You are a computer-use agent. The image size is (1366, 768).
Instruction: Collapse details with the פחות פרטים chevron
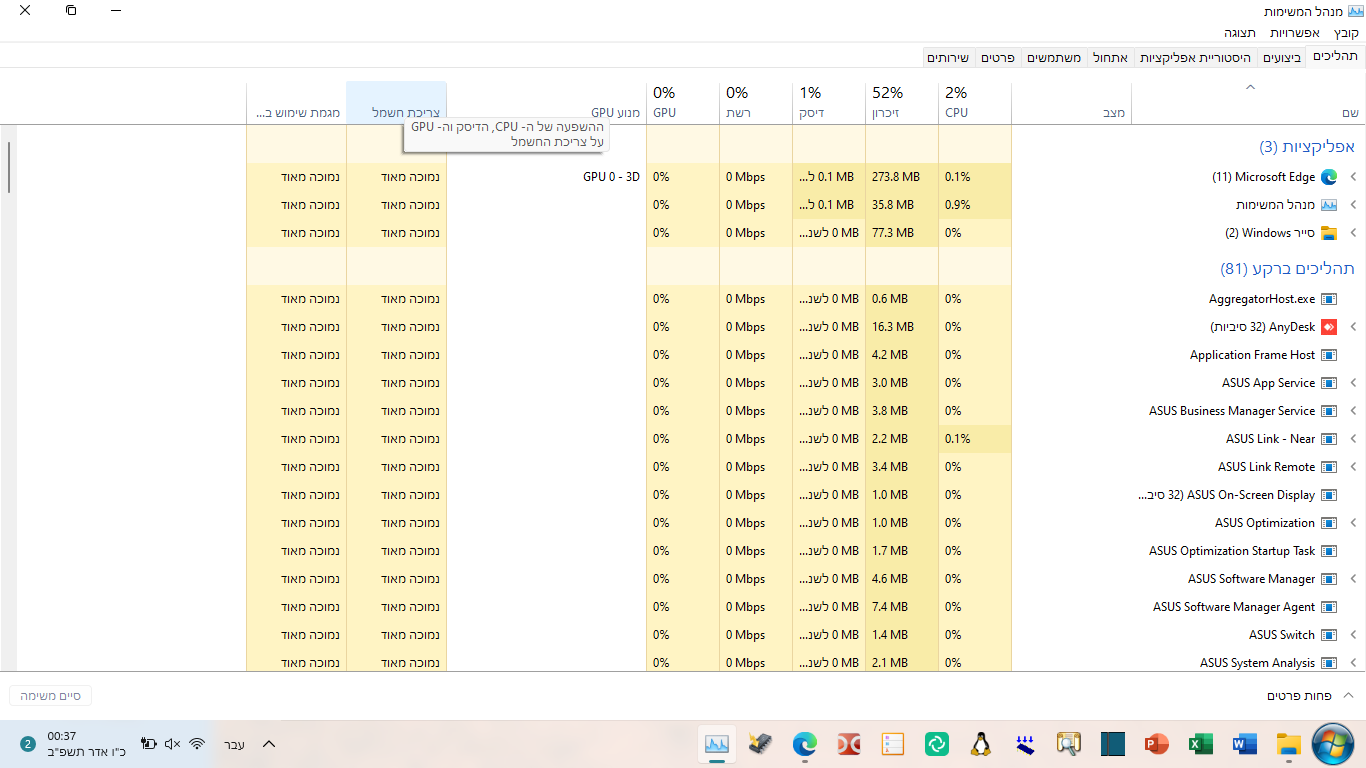click(1347, 695)
